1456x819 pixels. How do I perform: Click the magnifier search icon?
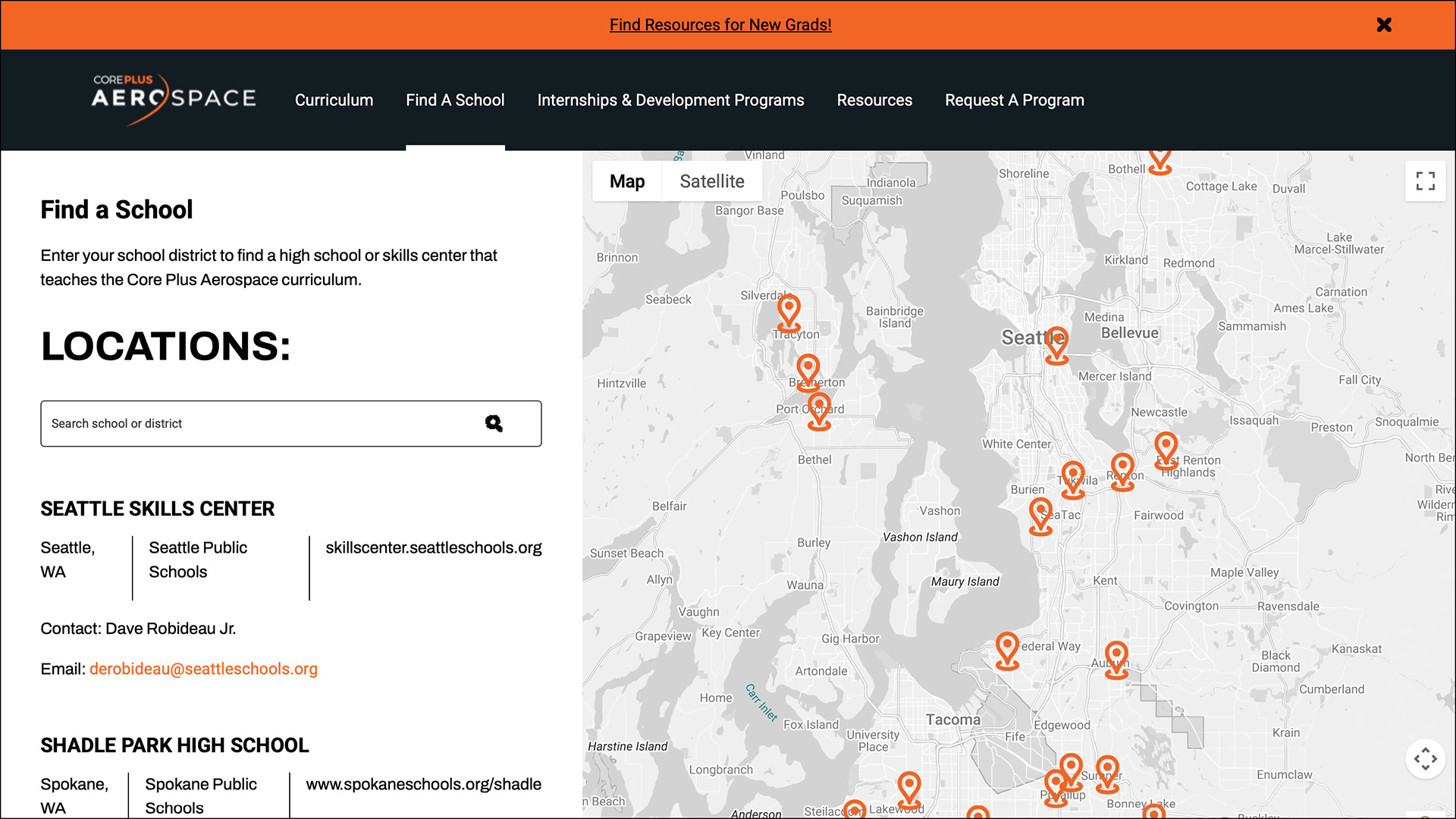click(x=494, y=423)
